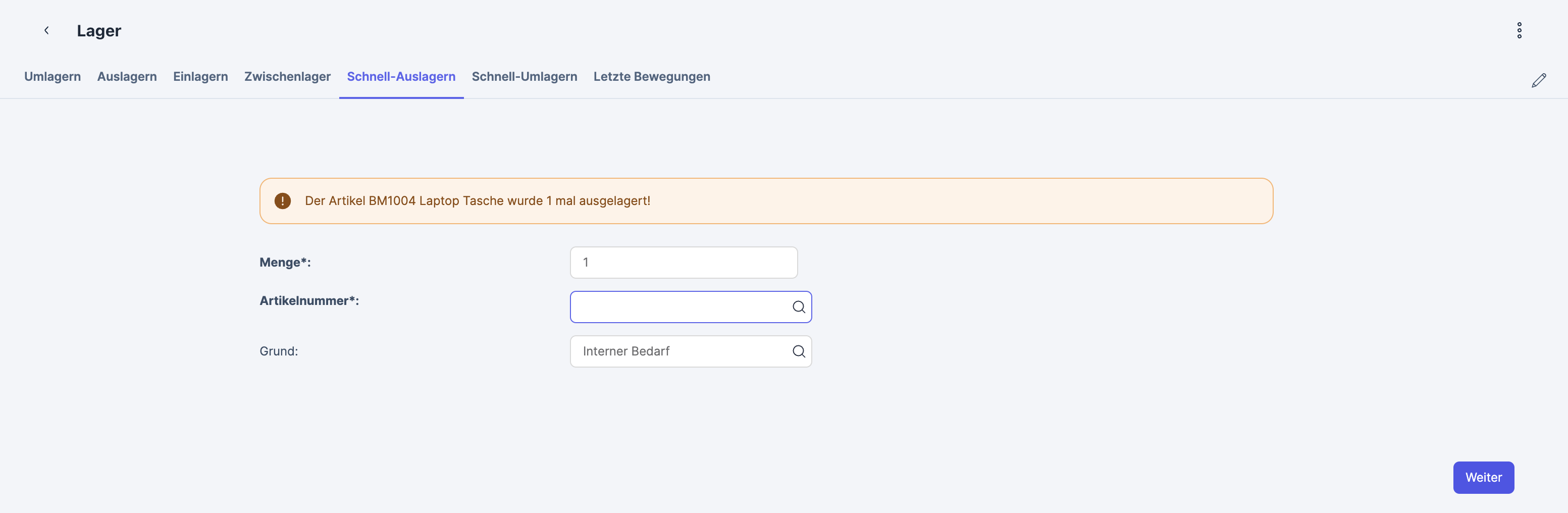This screenshot has width=1568, height=513.
Task: Click the pencil edit icon
Action: point(1538,80)
